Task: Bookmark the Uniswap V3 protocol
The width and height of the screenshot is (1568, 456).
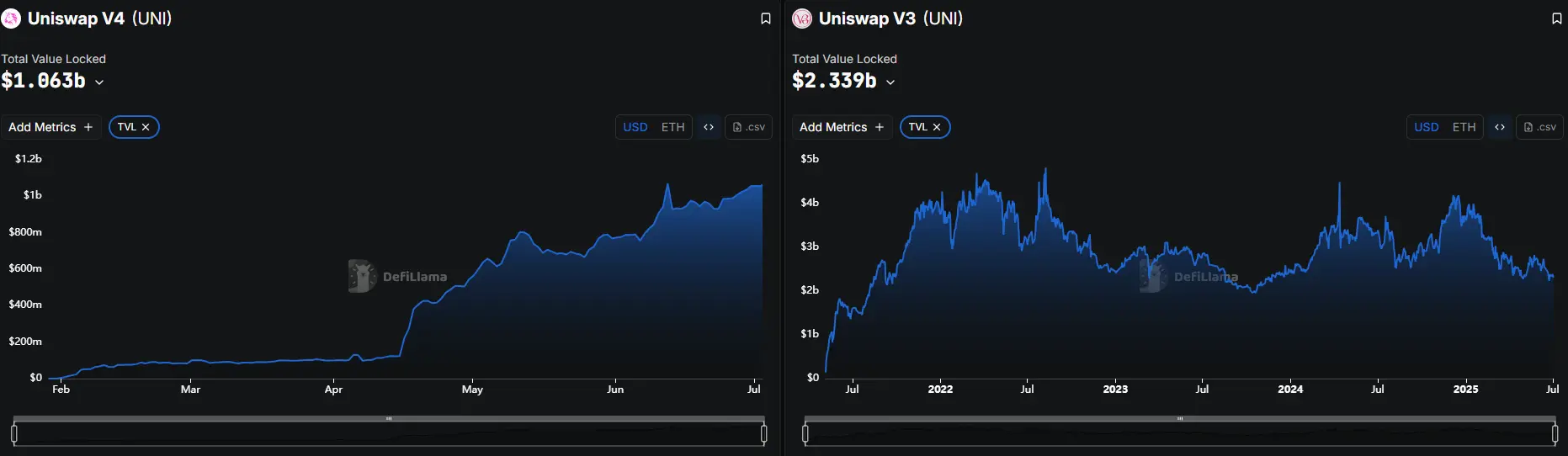Action: tap(1556, 19)
